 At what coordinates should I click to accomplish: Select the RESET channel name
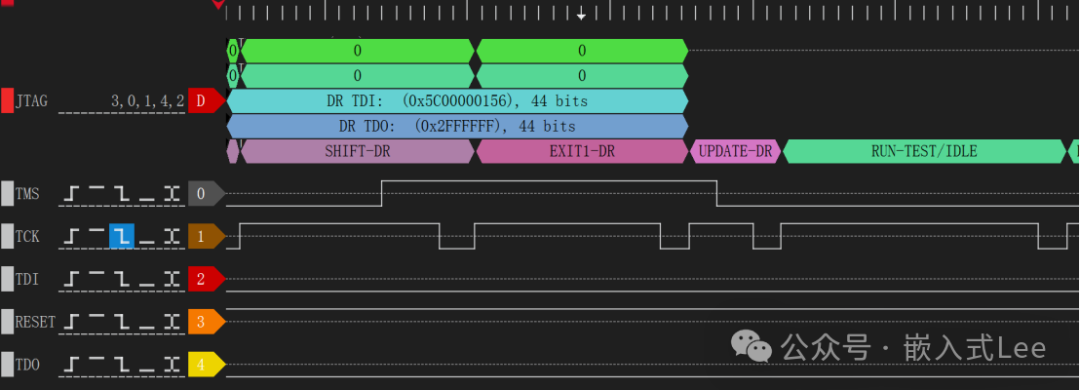(x=35, y=322)
